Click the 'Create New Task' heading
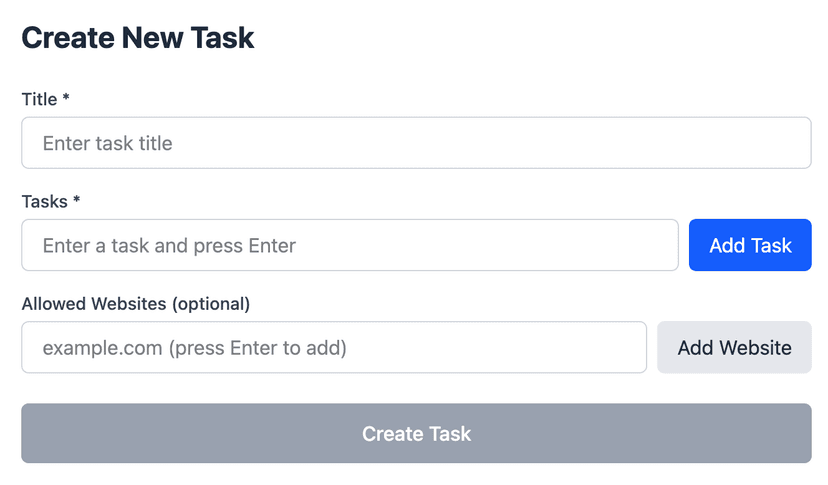The width and height of the screenshot is (828, 485). 138,38
